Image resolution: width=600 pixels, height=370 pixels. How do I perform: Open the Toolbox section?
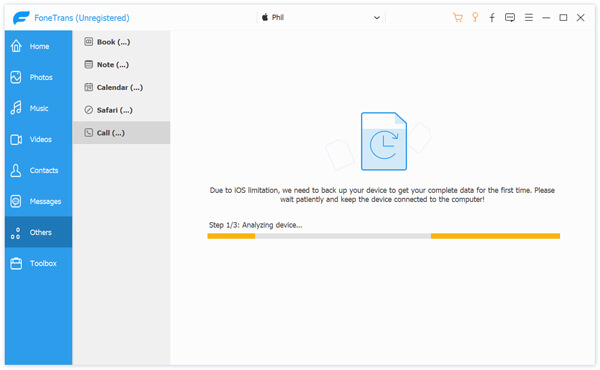point(38,263)
